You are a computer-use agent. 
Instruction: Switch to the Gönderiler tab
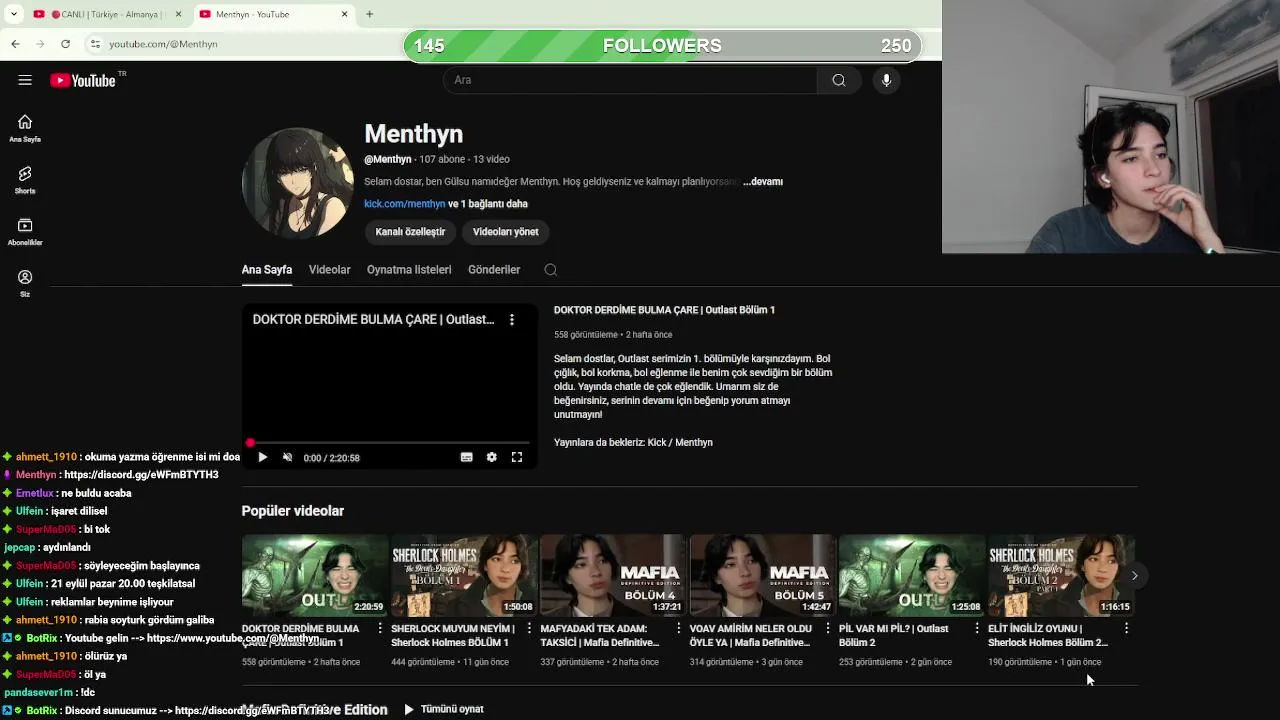(494, 270)
